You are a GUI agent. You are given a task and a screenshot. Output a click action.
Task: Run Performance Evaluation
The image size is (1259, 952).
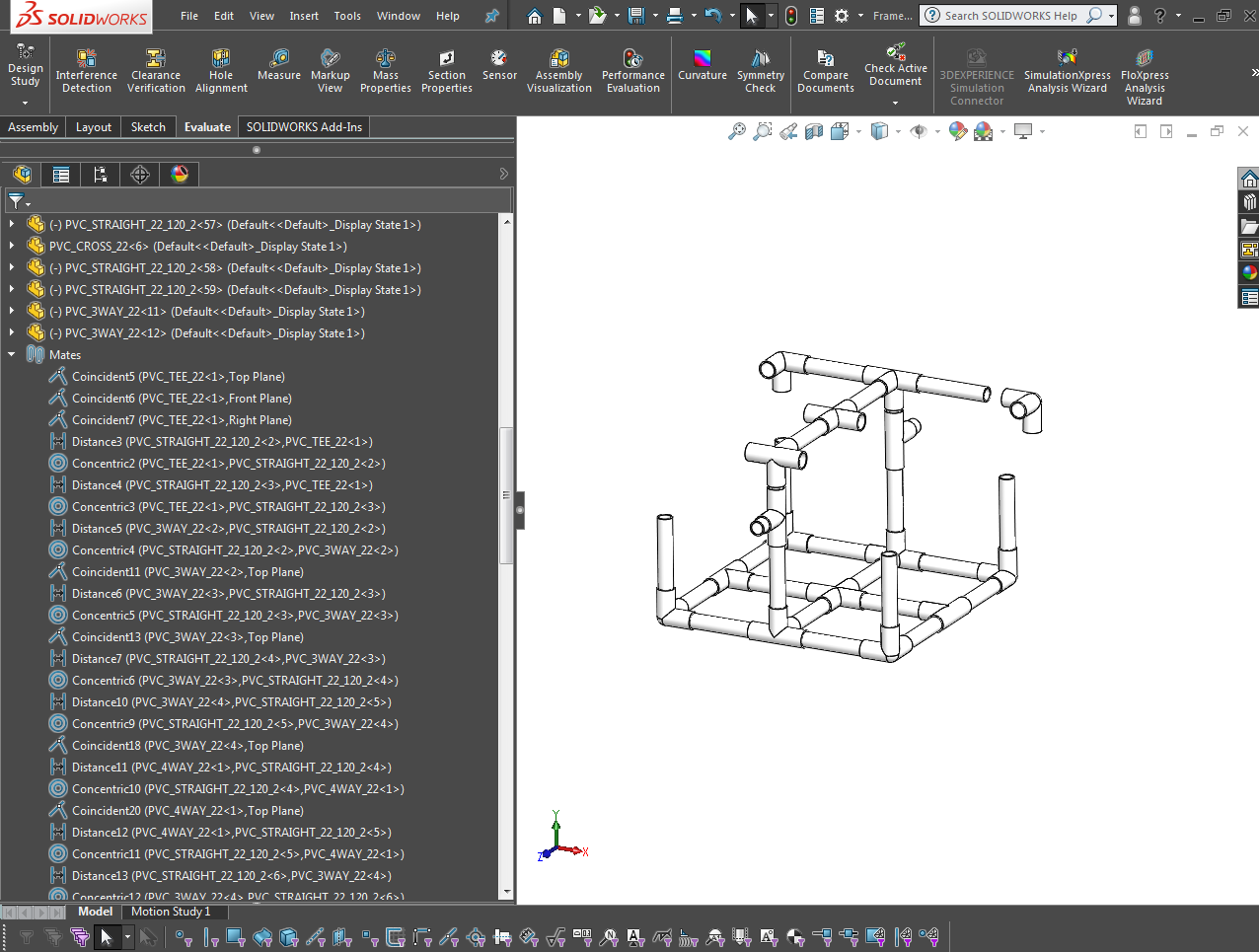point(633,71)
